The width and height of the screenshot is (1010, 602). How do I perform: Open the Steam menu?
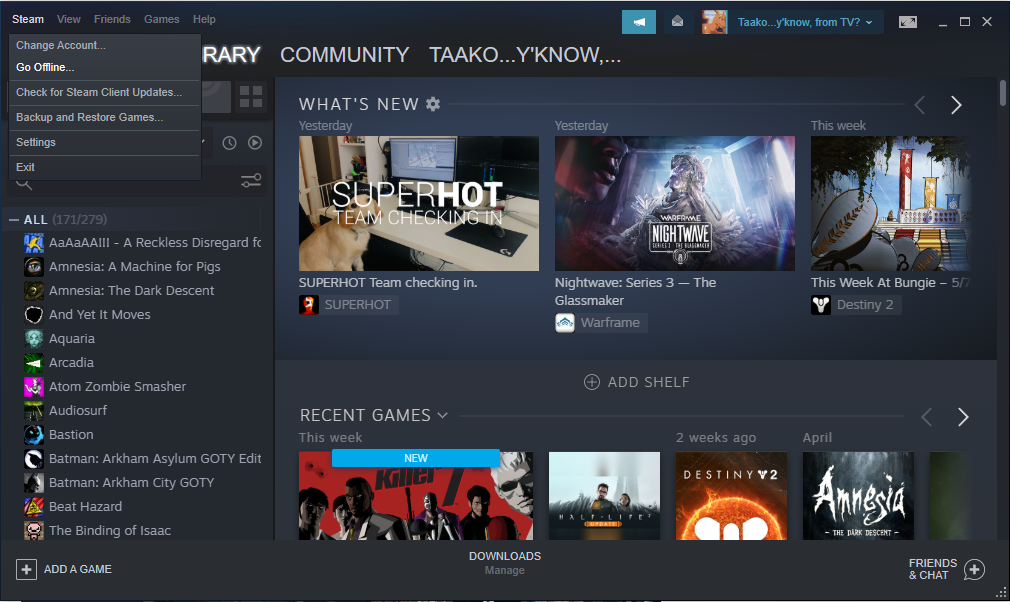coord(28,19)
